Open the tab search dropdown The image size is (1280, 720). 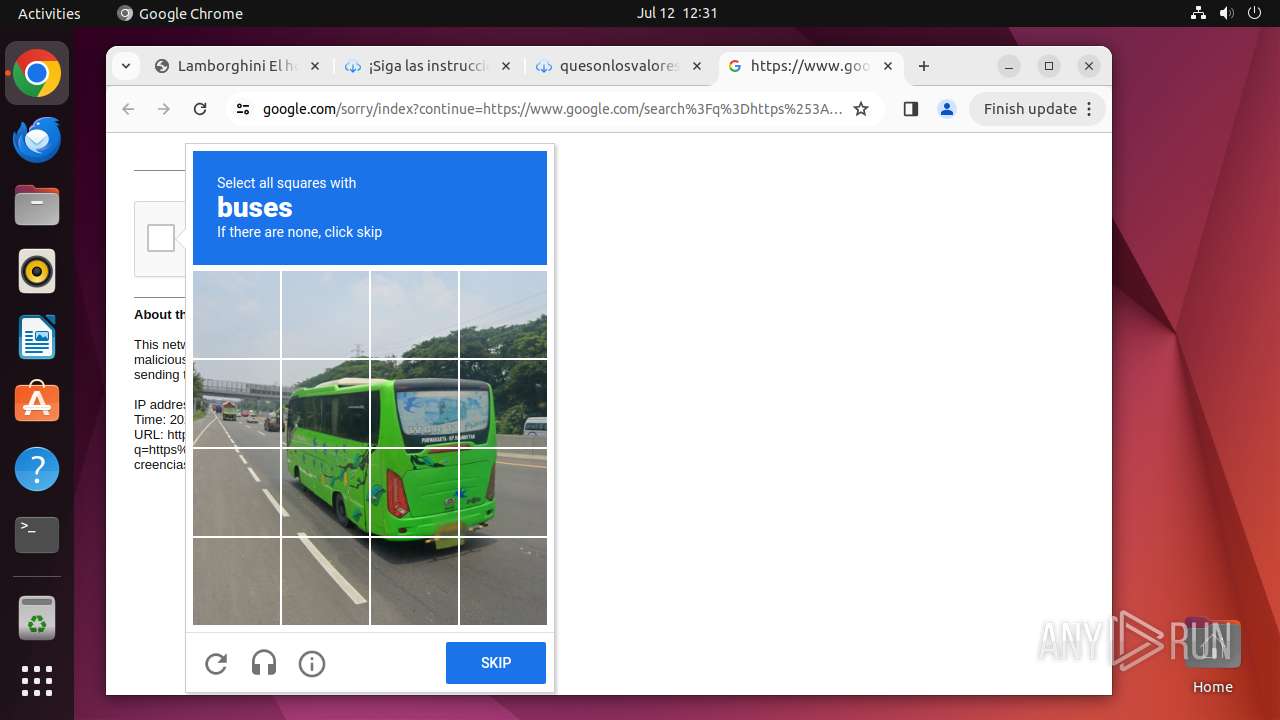click(x=125, y=66)
